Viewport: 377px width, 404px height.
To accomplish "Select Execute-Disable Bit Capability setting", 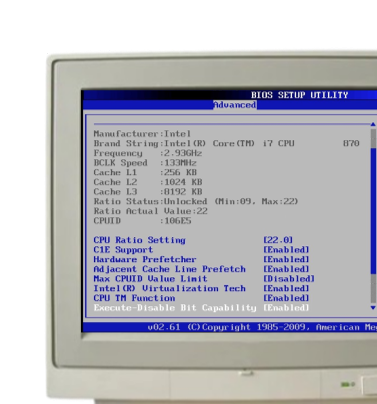I will [x=175, y=308].
